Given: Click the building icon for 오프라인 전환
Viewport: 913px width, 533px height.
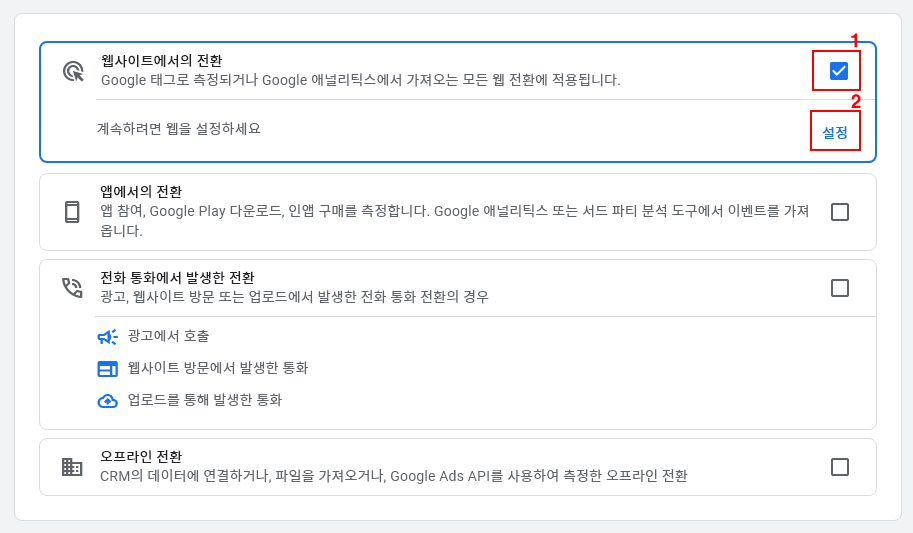Looking at the screenshot, I should click(72, 467).
